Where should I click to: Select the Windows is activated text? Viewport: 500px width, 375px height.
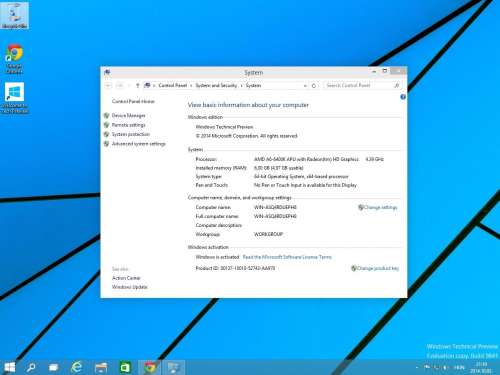coord(217,257)
